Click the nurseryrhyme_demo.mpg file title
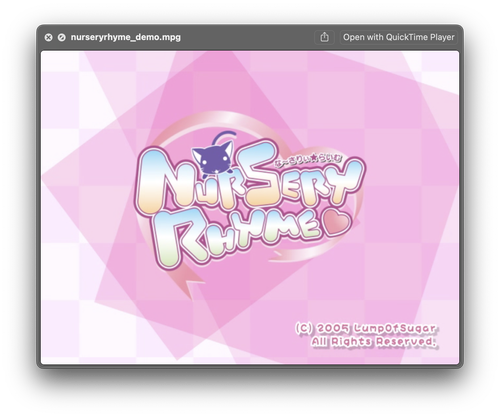Viewport: 500px width, 417px height. (126, 37)
